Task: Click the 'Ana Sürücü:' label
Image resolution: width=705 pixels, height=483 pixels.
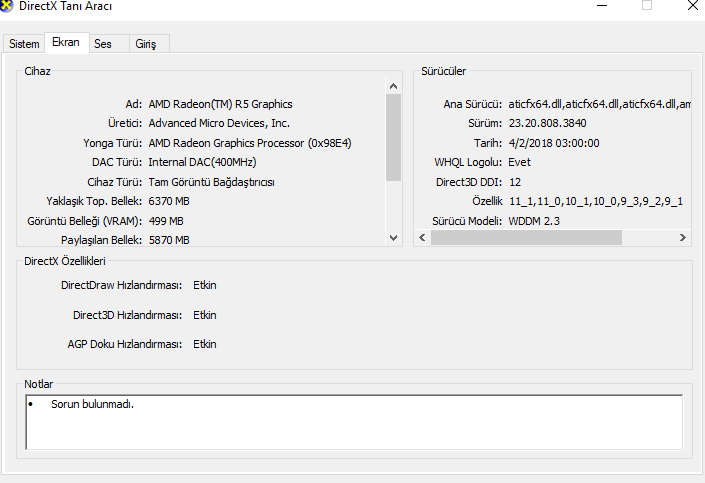Action: (473, 104)
